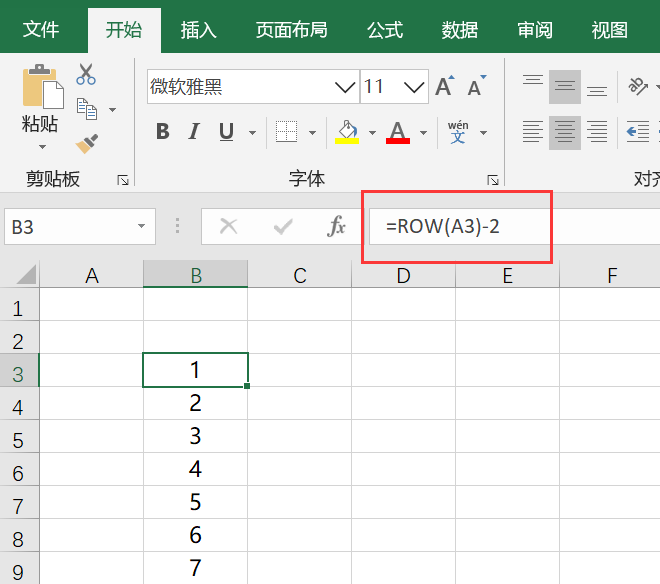Select the Format Painter brush

tap(87, 144)
